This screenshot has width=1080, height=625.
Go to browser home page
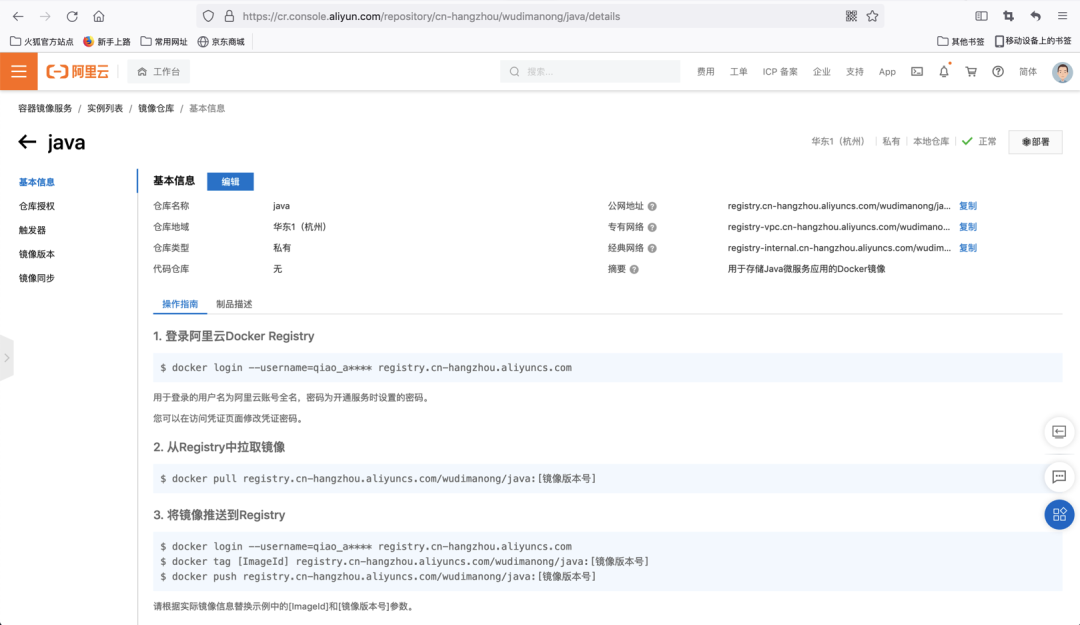(99, 16)
